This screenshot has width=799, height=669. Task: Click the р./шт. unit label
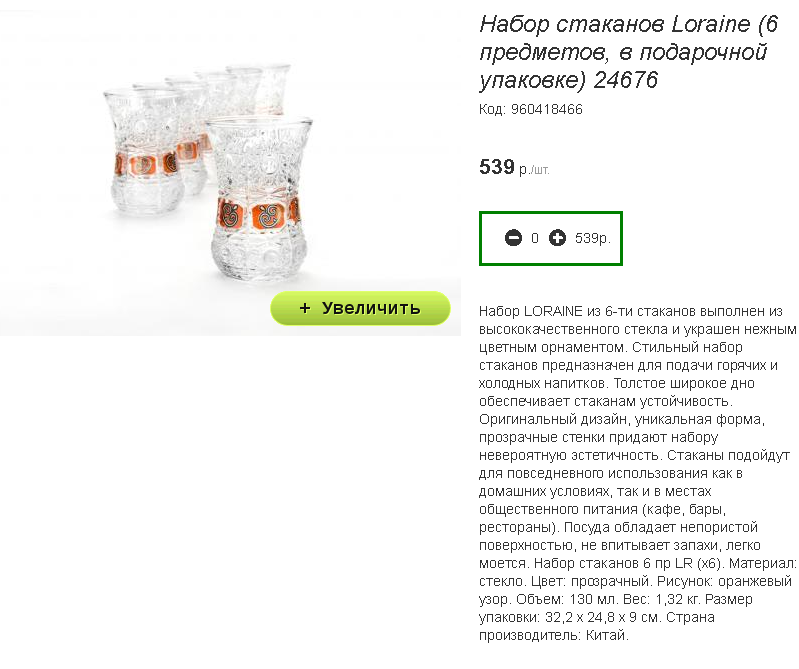[535, 170]
